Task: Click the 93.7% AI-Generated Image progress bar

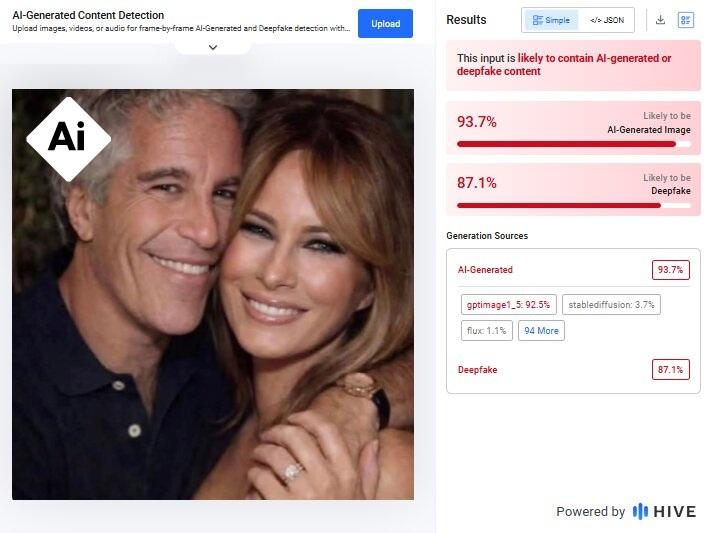Action: click(573, 144)
